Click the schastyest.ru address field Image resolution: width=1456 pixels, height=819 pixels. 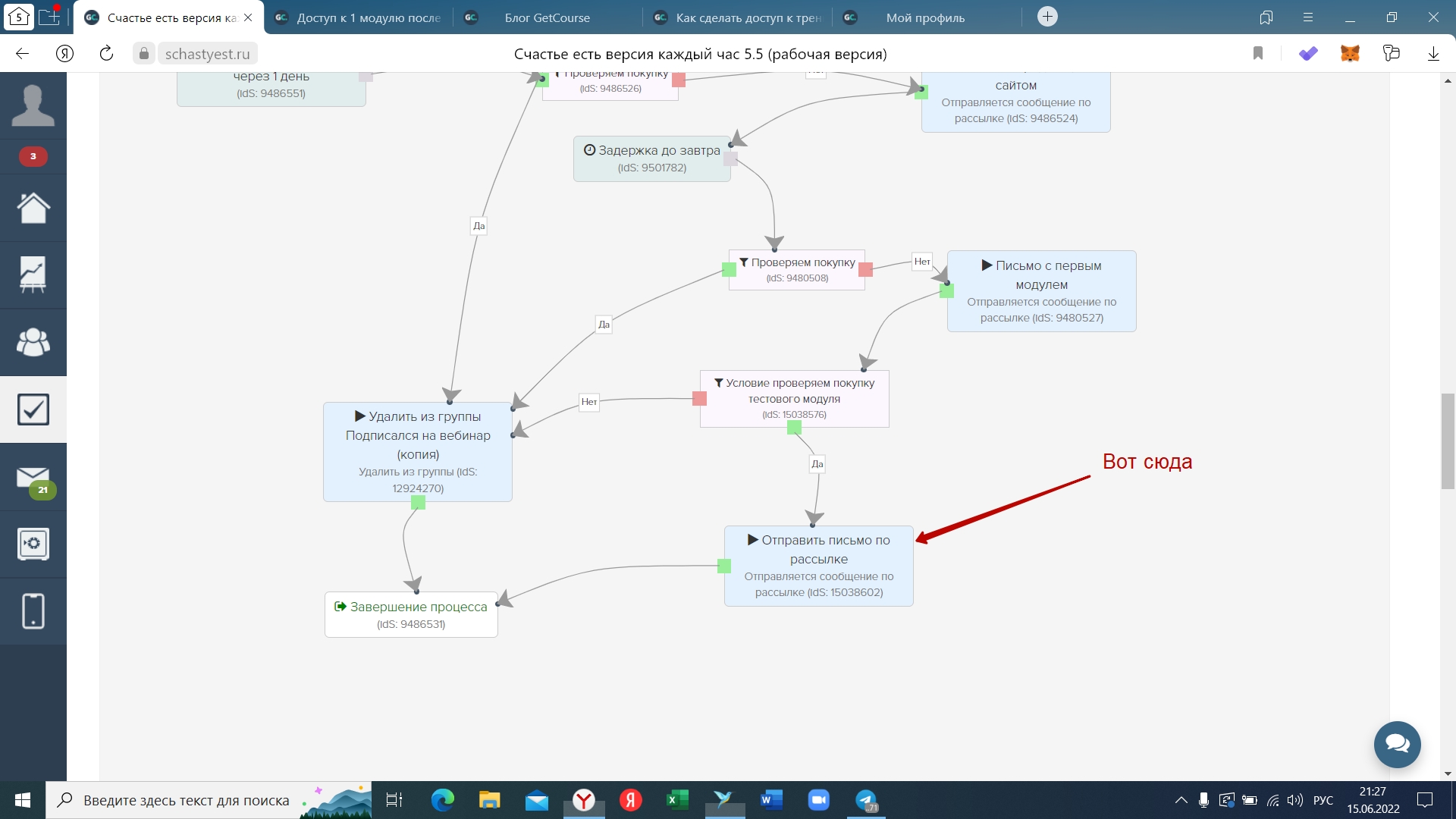[207, 54]
